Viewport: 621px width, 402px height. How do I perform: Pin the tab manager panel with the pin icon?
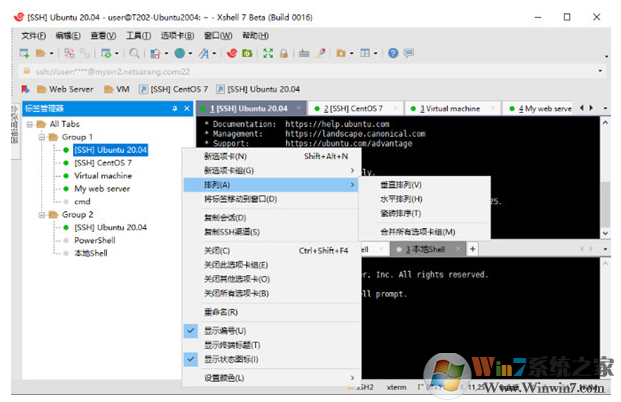click(x=175, y=109)
